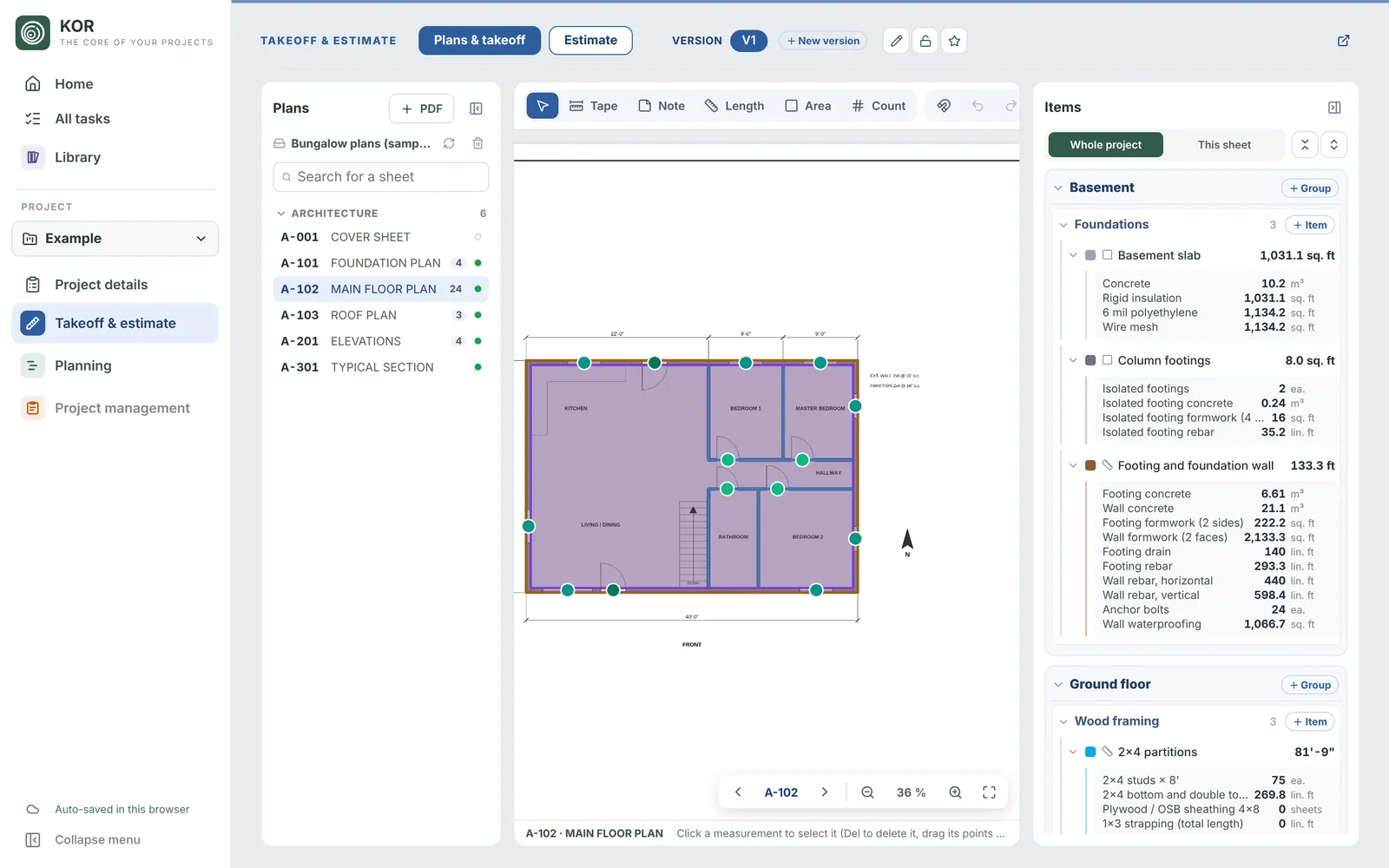1389x868 pixels.
Task: Click the redo arrow in the toolbar
Action: (1010, 106)
